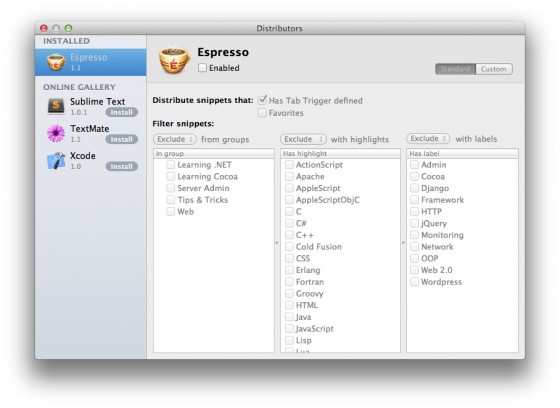Check the Web group checkbox
560x408 pixels.
click(171, 212)
